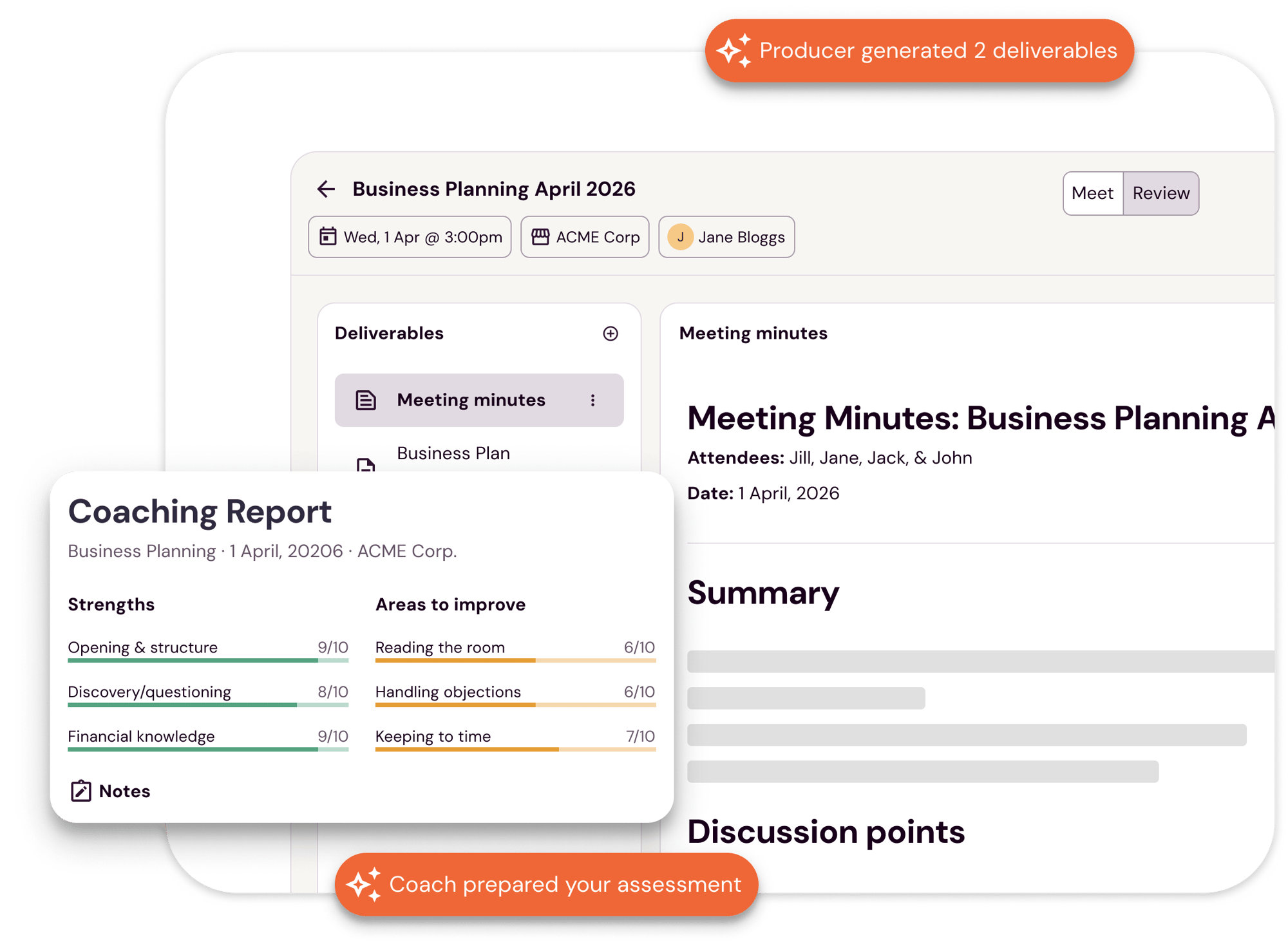
Task: Click the sparkle icon on the Producer banner
Action: coord(734,50)
